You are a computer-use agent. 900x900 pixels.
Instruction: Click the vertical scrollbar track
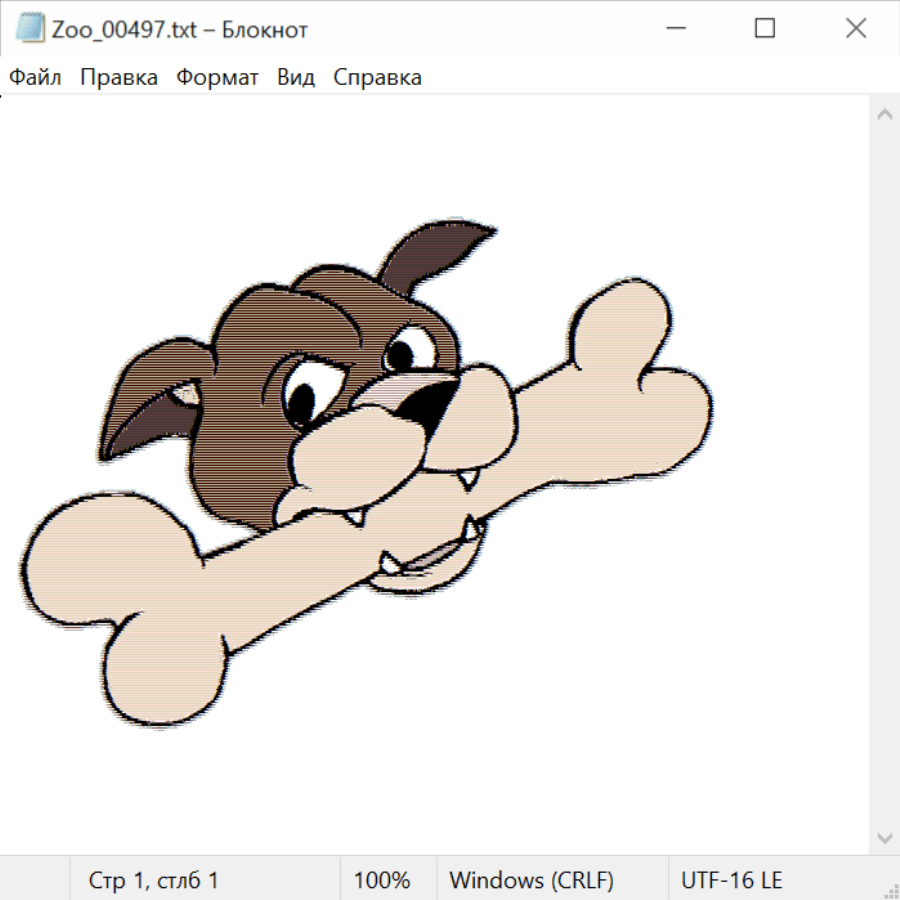[884, 500]
